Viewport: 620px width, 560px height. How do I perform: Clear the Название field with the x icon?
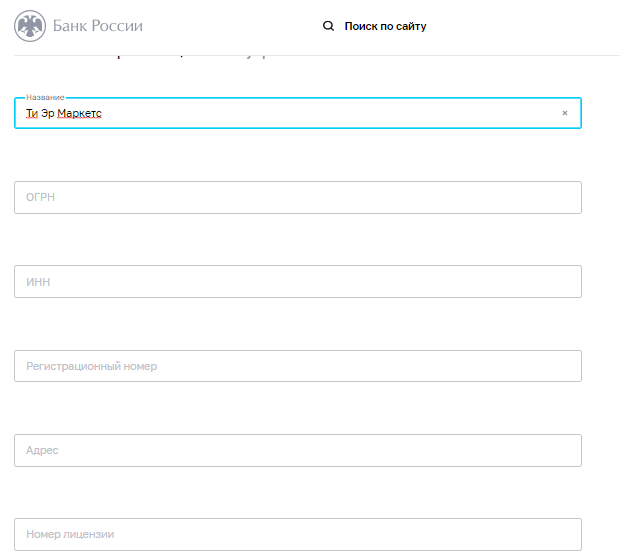coord(565,113)
